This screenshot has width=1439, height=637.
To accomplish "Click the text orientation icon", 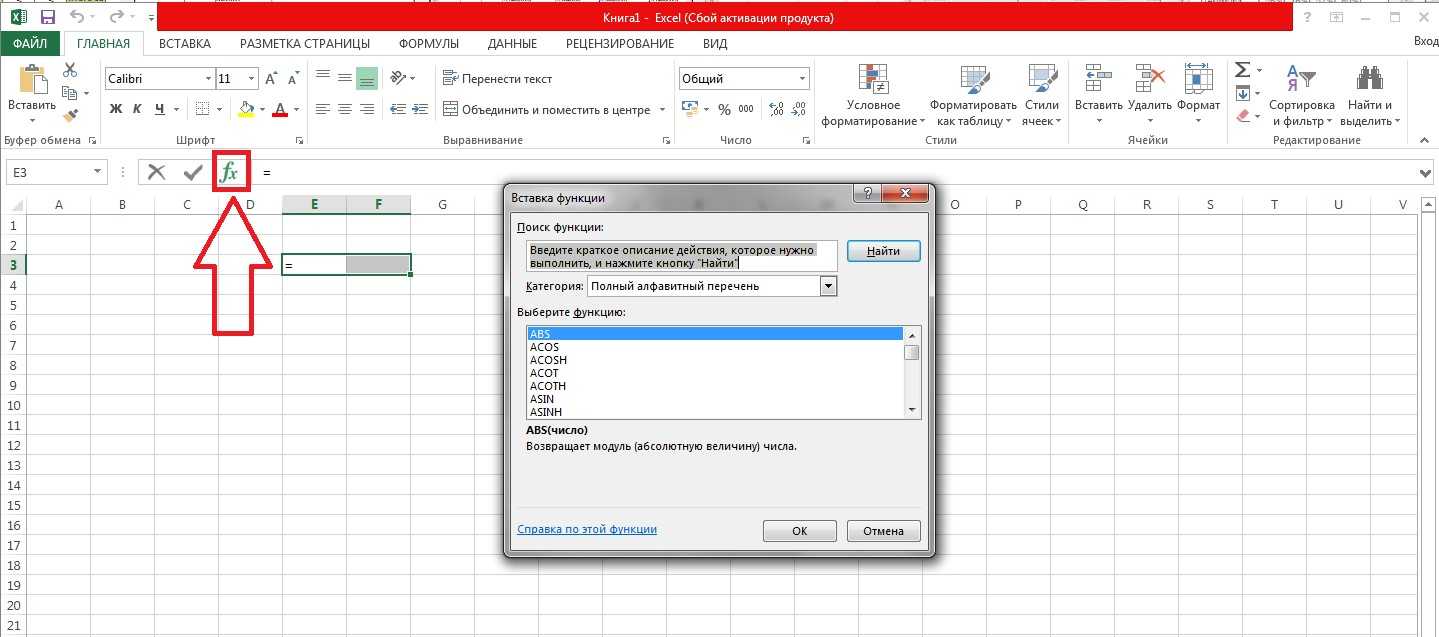I will tap(398, 78).
